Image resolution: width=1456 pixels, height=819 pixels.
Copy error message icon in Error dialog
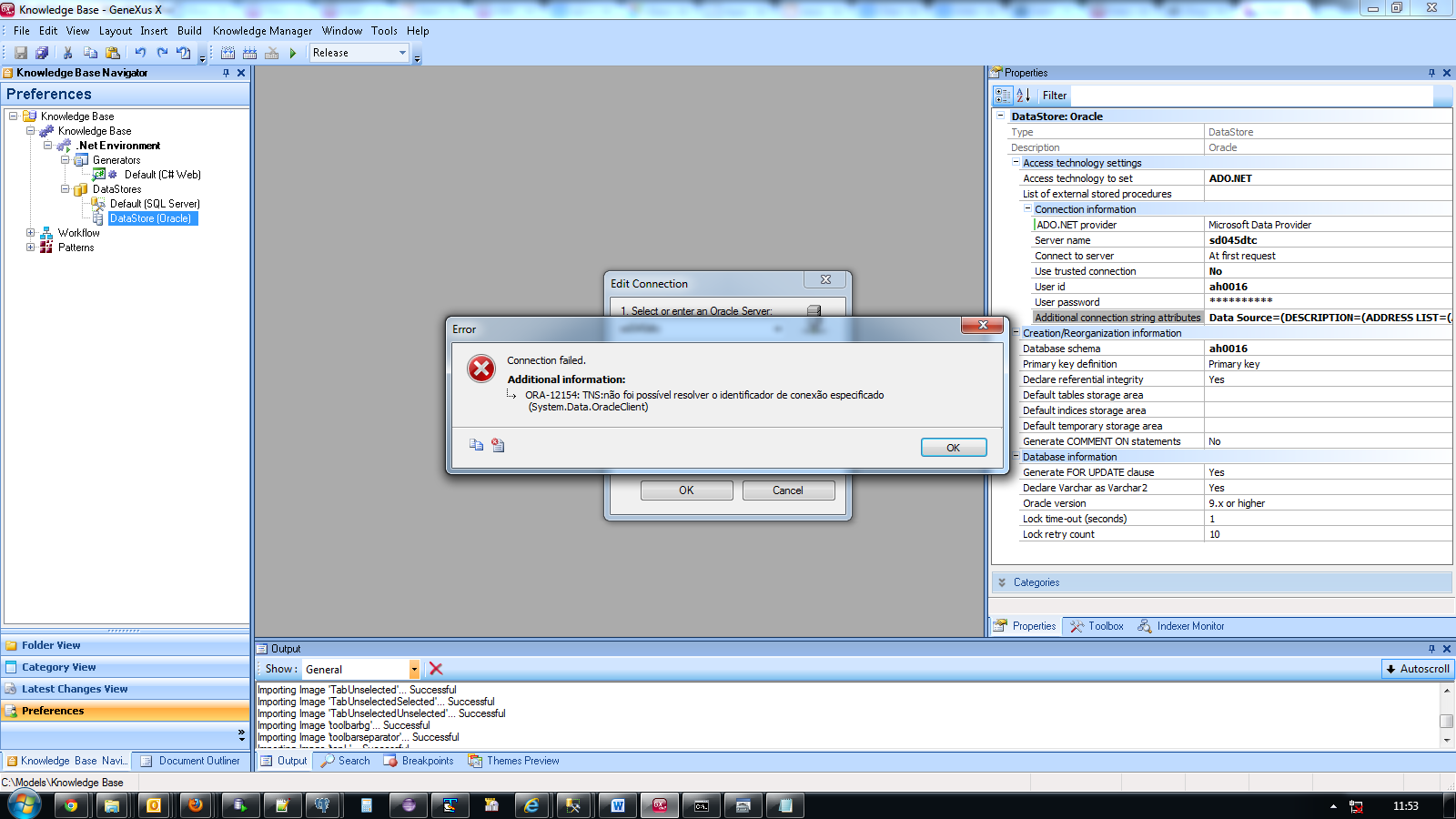[x=476, y=445]
